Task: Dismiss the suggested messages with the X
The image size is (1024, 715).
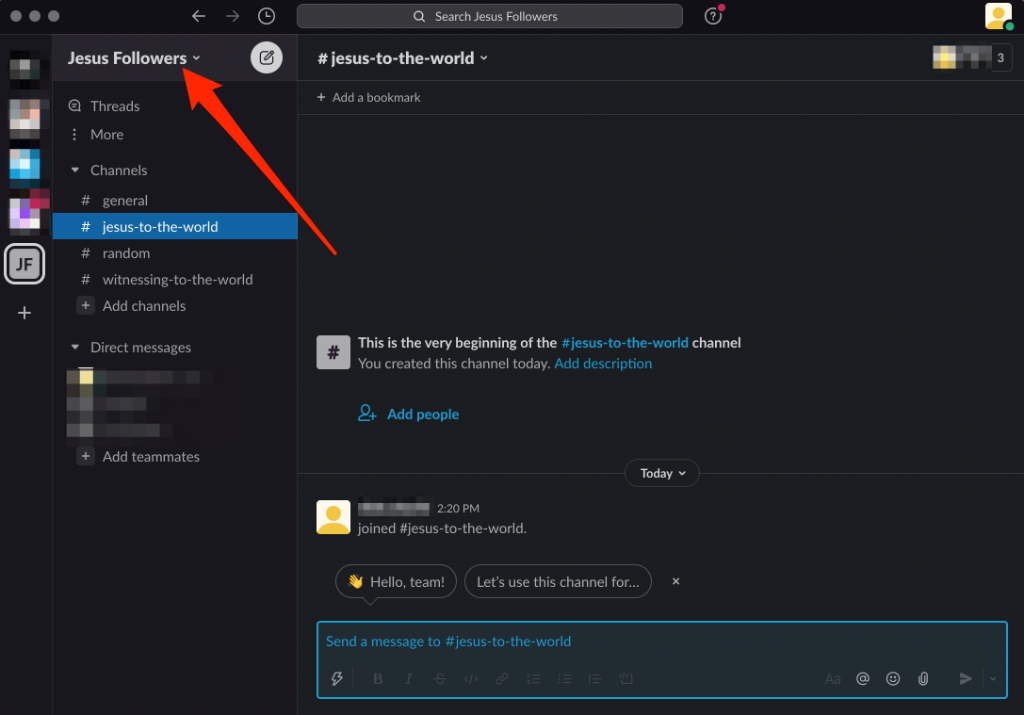Action: pos(676,581)
